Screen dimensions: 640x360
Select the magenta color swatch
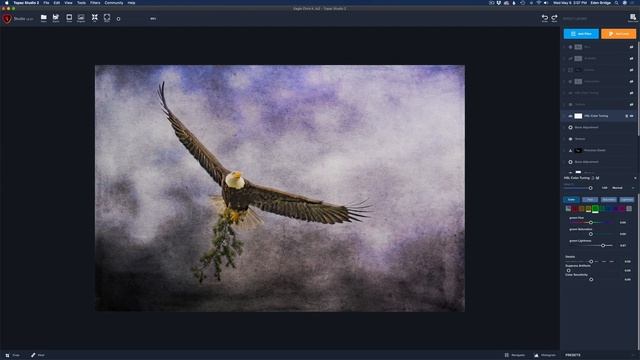(x=622, y=209)
